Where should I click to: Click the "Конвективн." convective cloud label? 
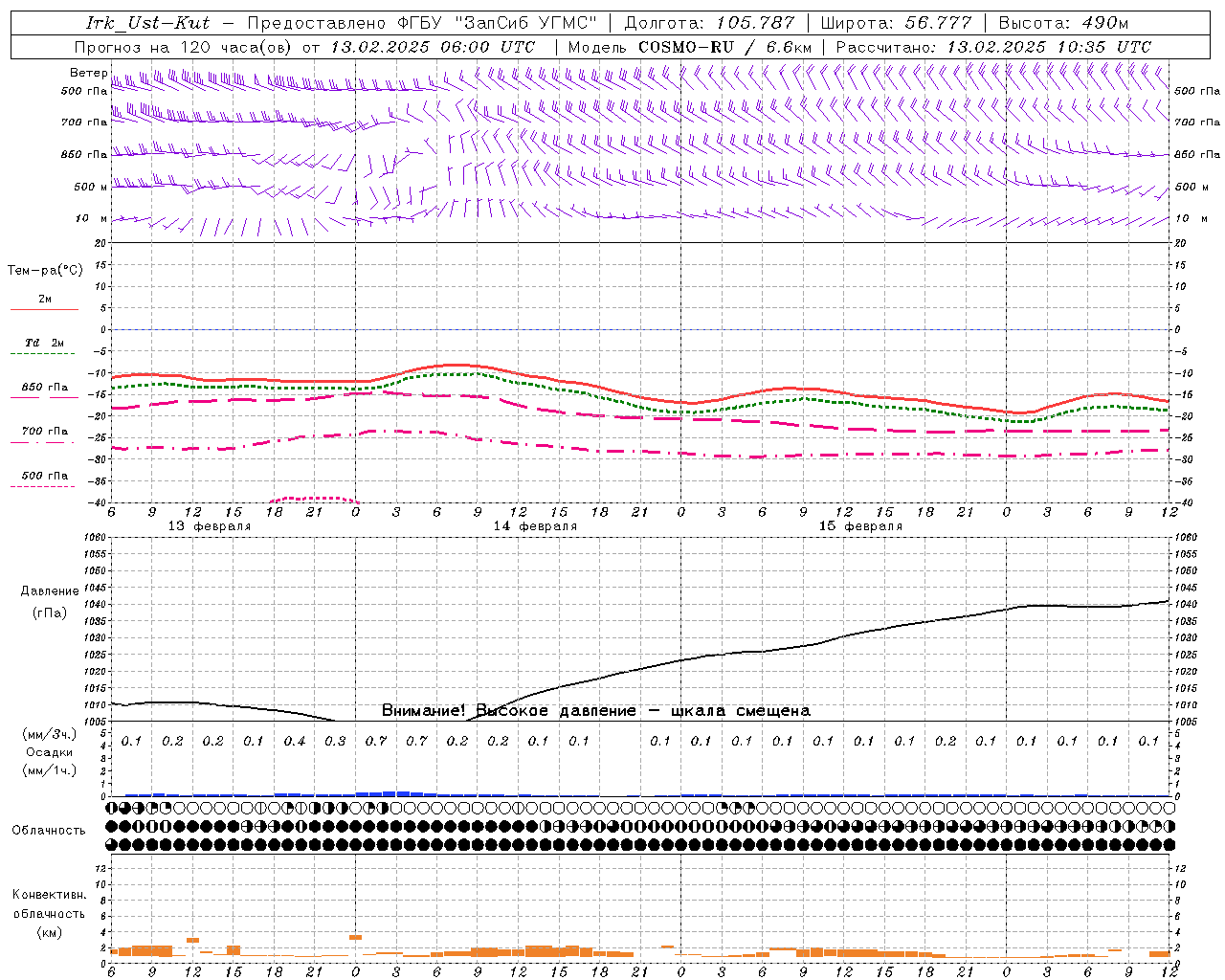[x=49, y=895]
